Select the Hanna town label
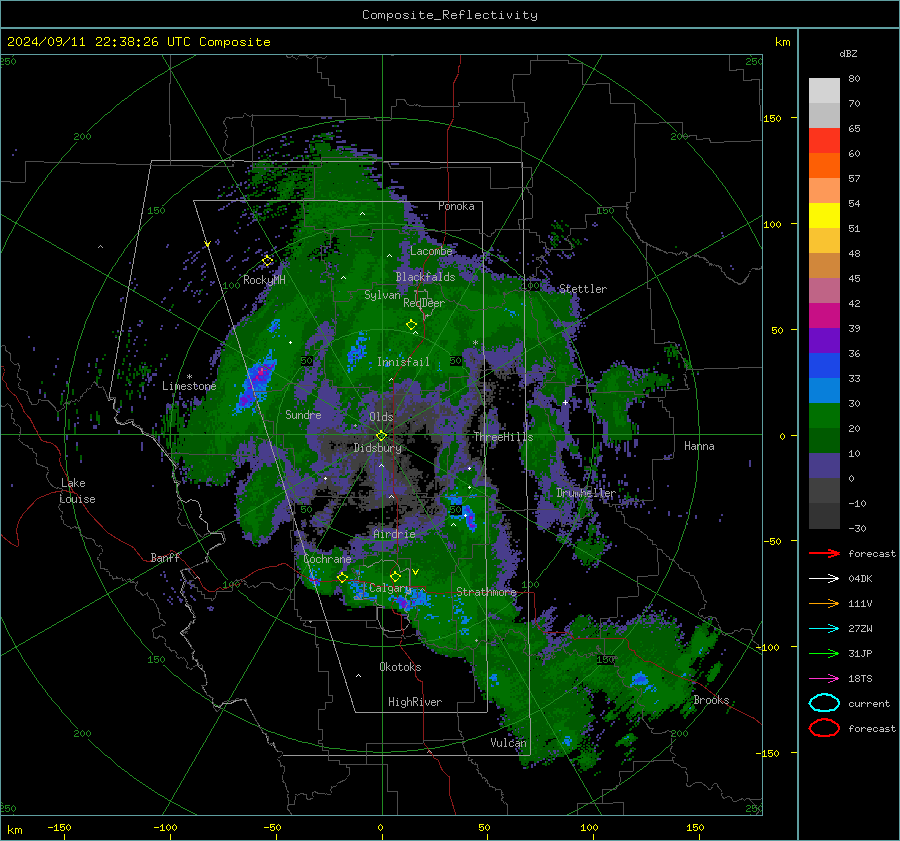This screenshot has height=841, width=900. pyautogui.click(x=699, y=446)
